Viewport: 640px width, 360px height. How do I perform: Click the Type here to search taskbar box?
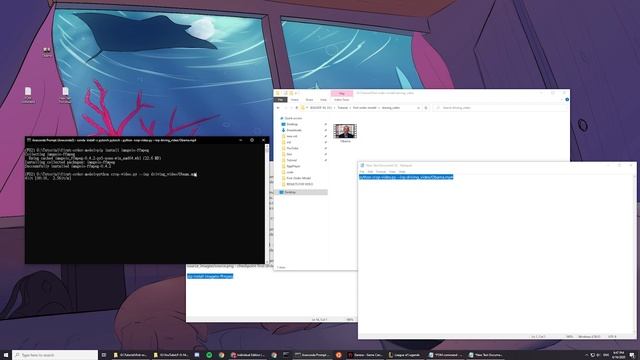[55, 355]
